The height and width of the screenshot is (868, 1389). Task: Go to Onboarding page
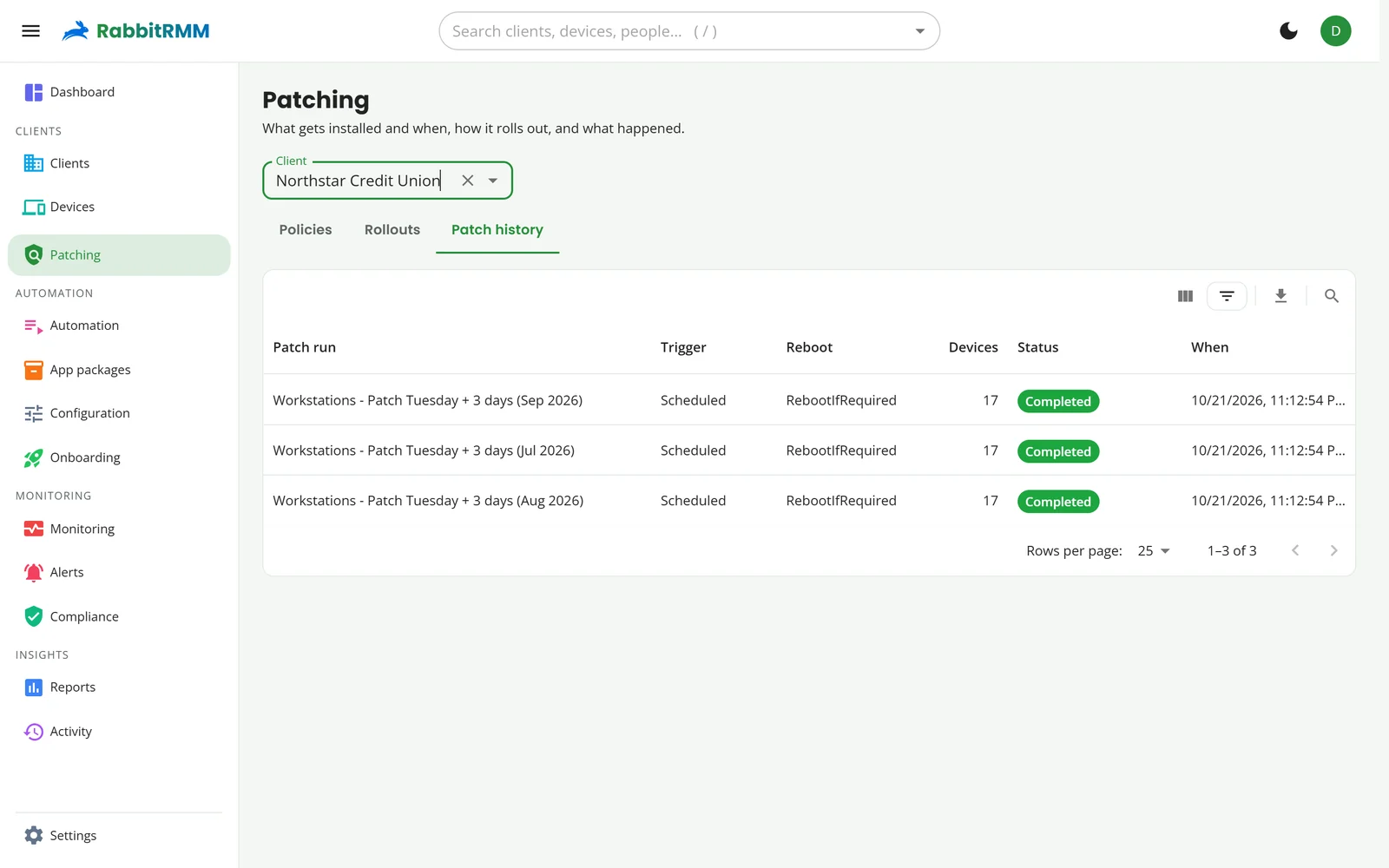pyautogui.click(x=119, y=457)
